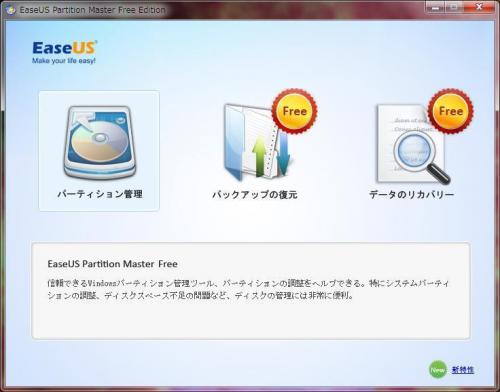Select the バックアップの復元 label
500x392 pixels.
pyautogui.click(x=255, y=194)
